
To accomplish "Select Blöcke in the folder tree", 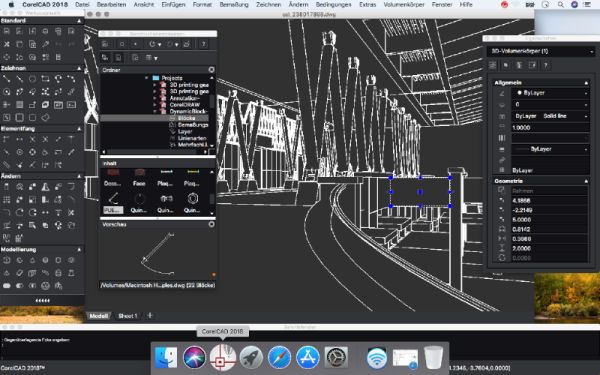I will coord(186,118).
